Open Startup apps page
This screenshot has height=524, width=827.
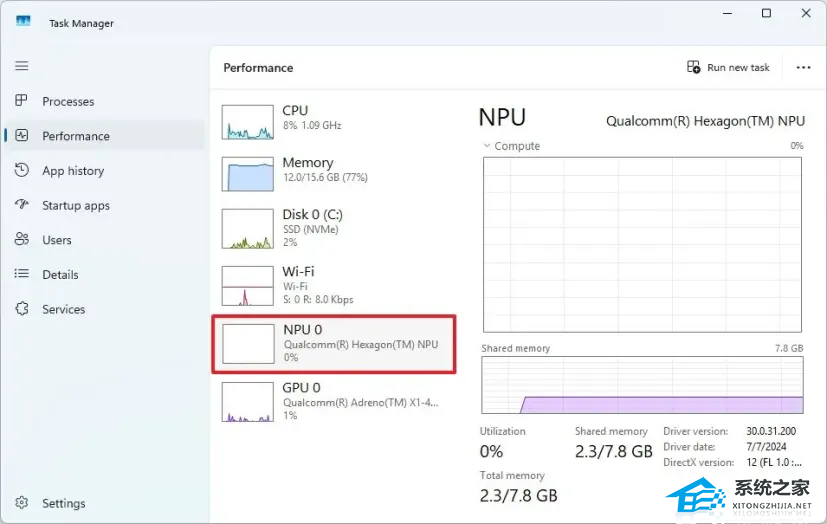click(104, 205)
